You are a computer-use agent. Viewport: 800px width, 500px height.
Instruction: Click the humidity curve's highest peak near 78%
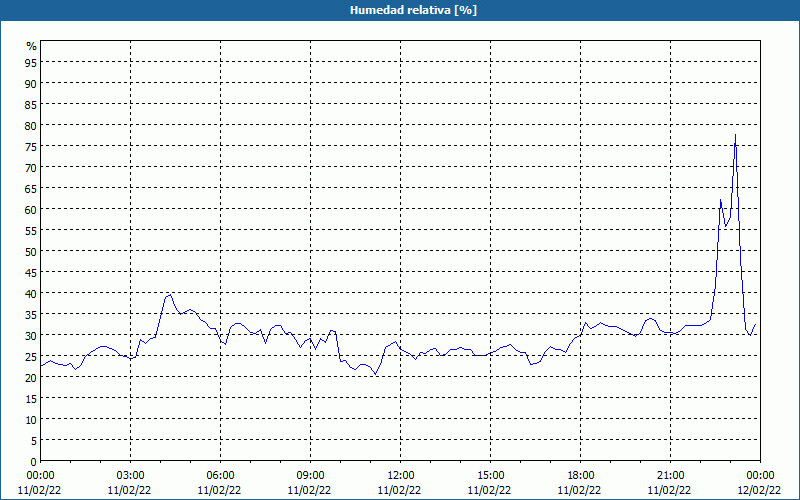(x=735, y=135)
